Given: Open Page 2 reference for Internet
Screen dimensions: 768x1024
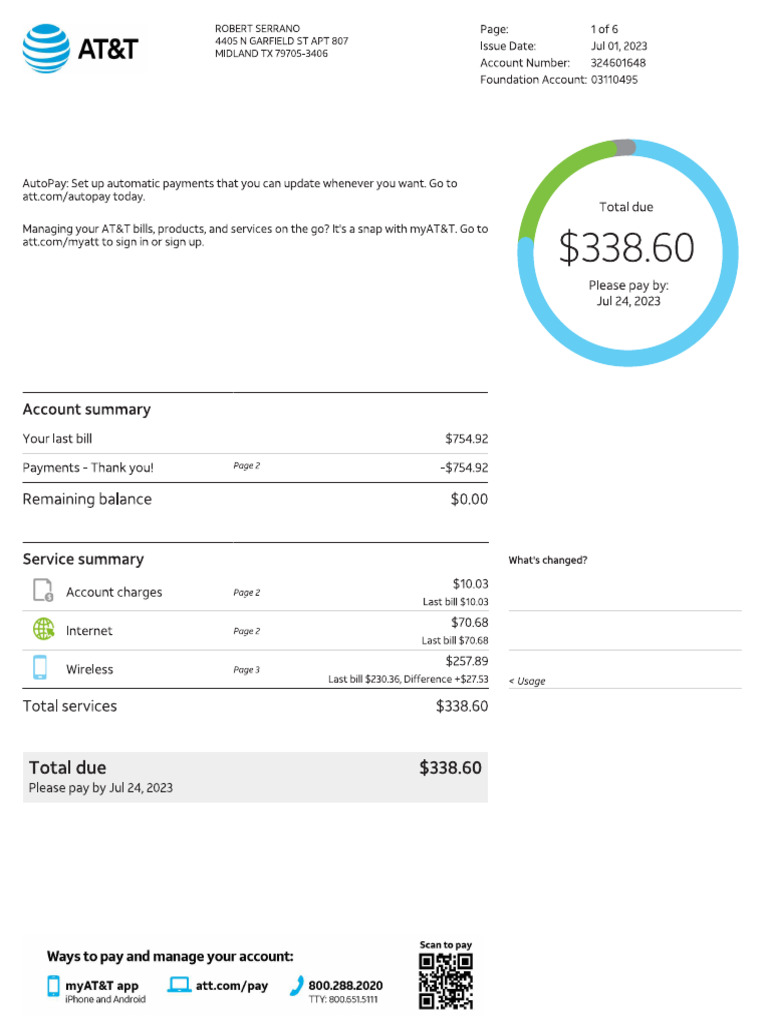Looking at the screenshot, I should 247,631.
